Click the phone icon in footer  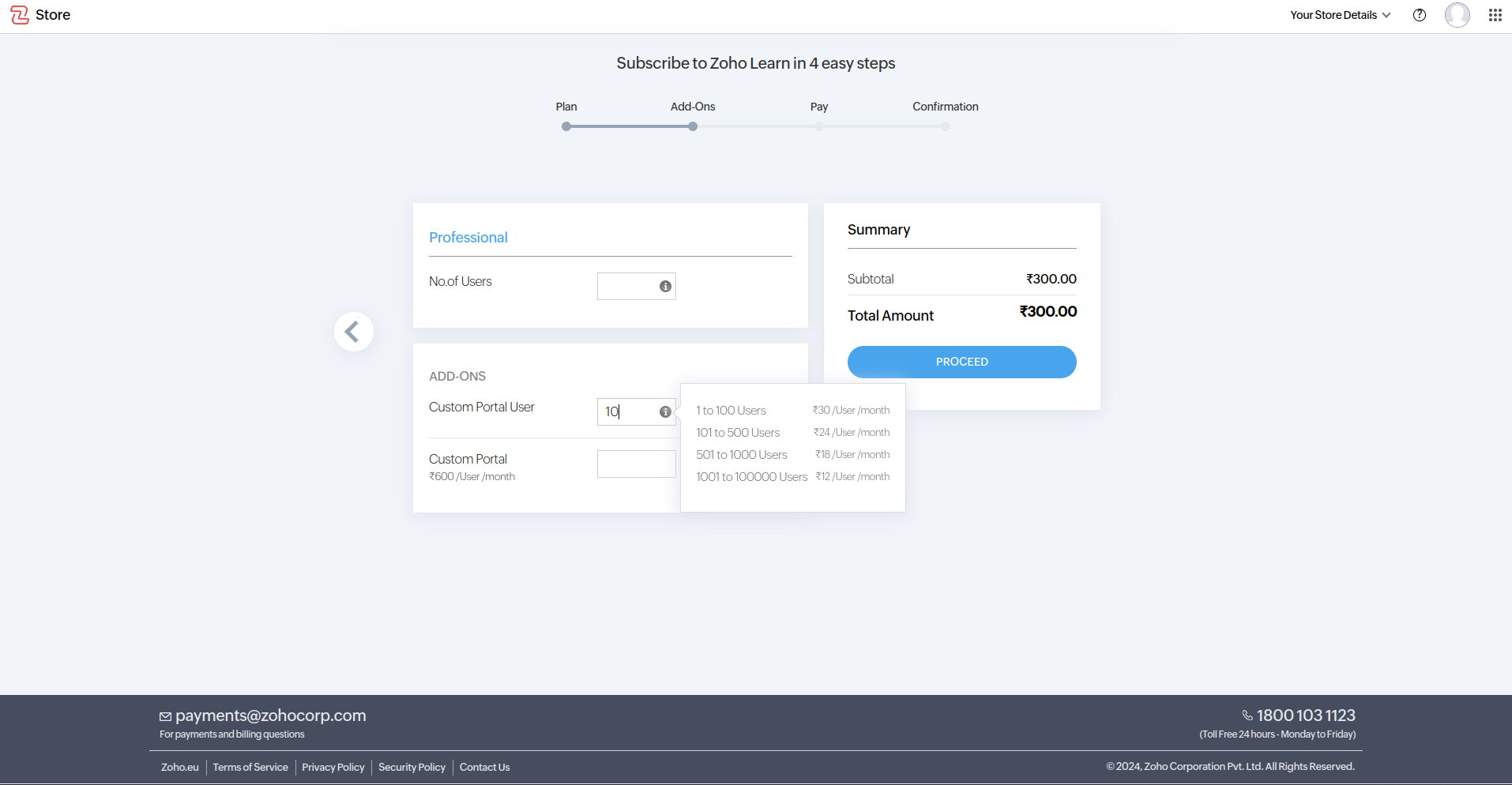tap(1247, 716)
